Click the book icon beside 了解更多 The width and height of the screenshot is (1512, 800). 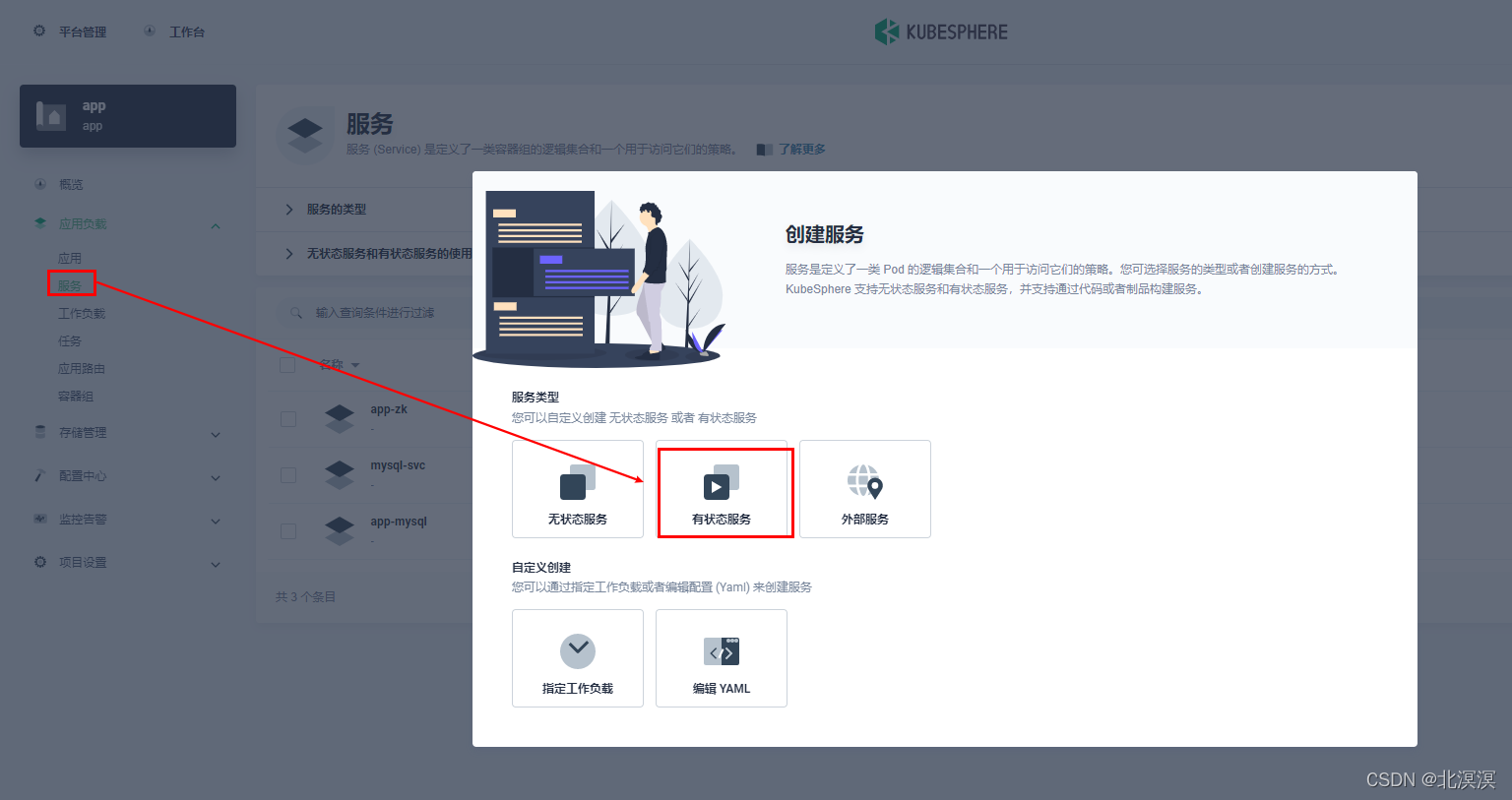click(765, 150)
